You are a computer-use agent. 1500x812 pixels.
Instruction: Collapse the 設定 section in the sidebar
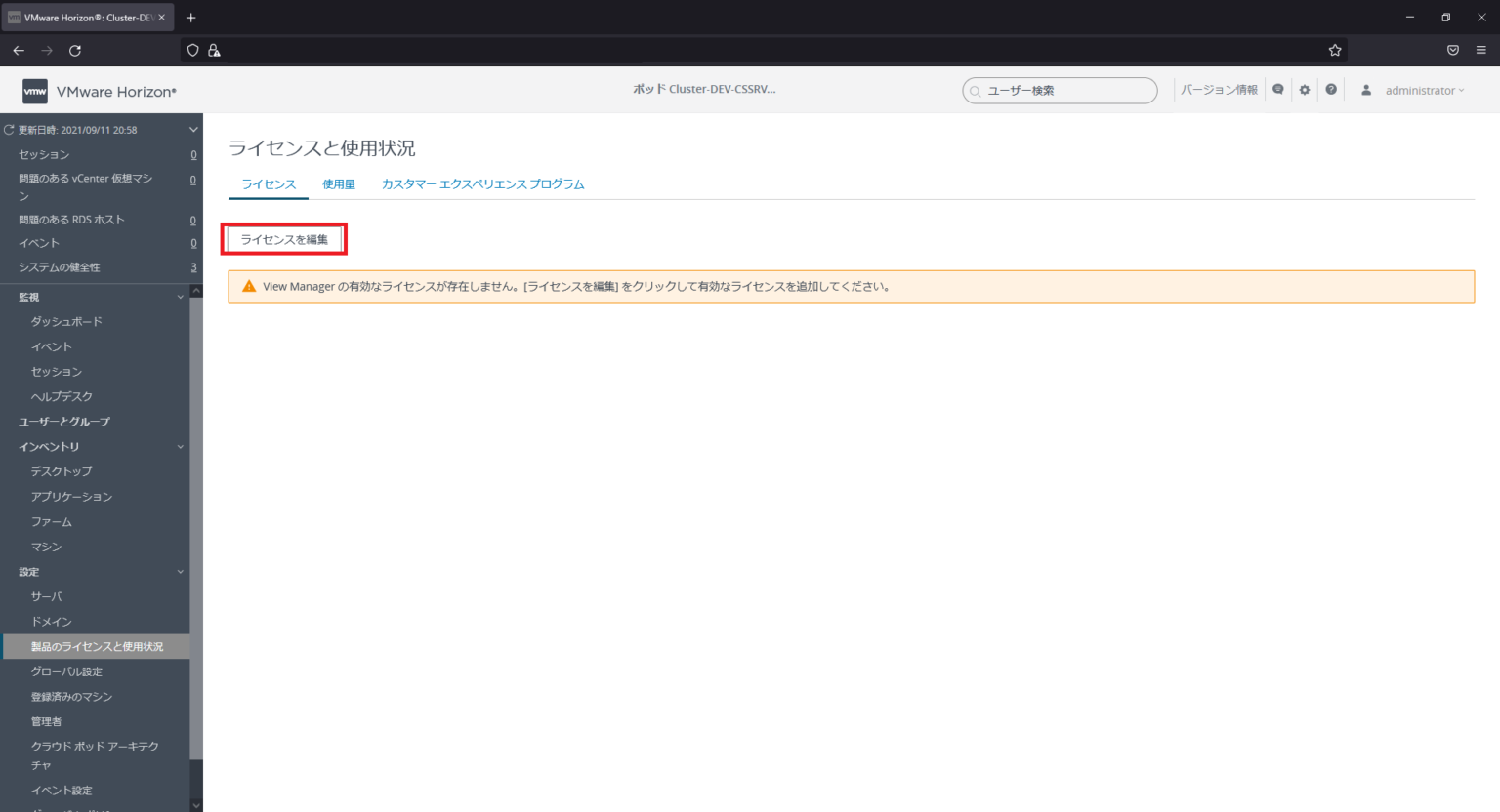[x=180, y=571]
